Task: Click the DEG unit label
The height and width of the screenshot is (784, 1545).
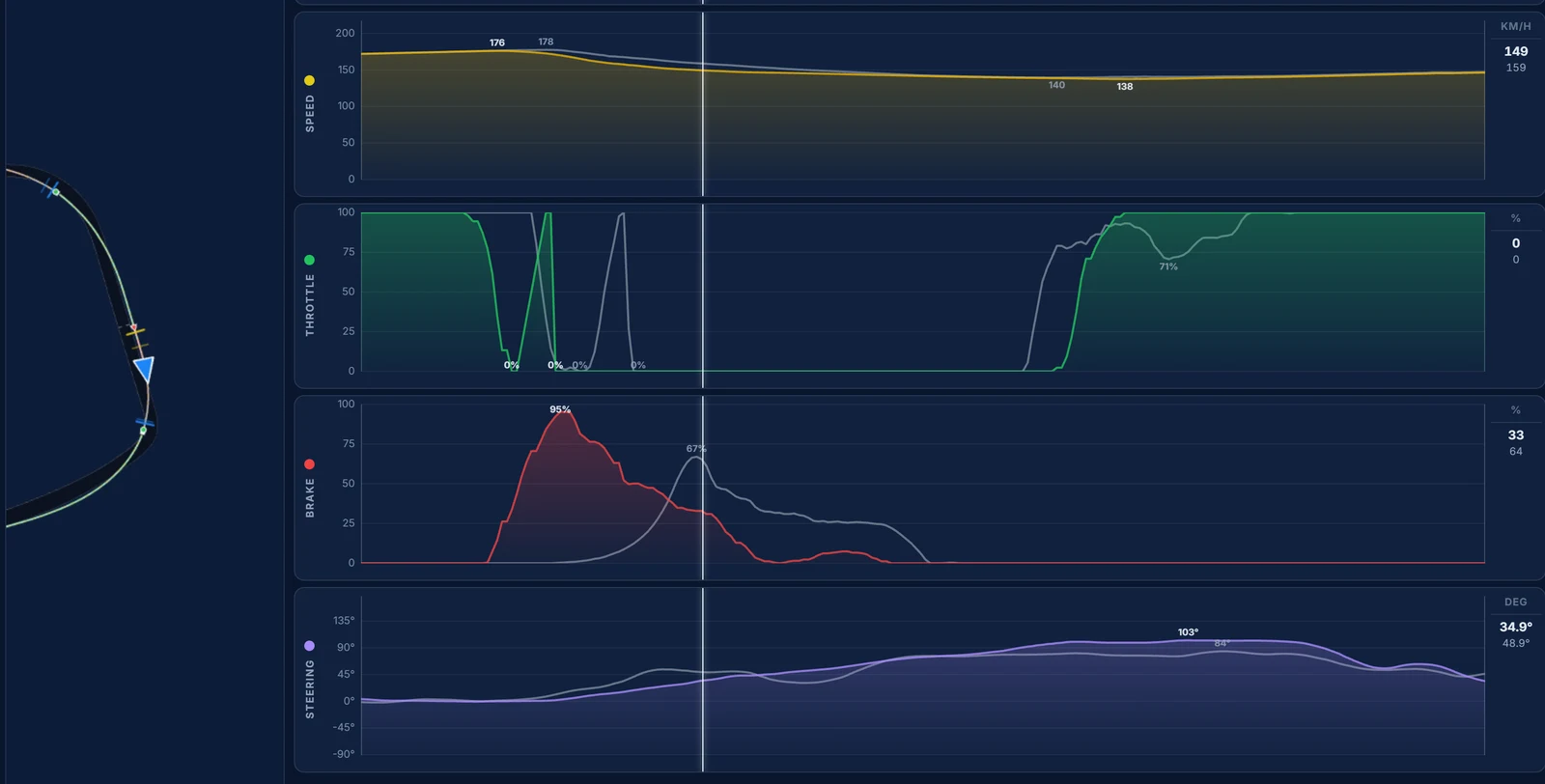Action: tap(1516, 602)
